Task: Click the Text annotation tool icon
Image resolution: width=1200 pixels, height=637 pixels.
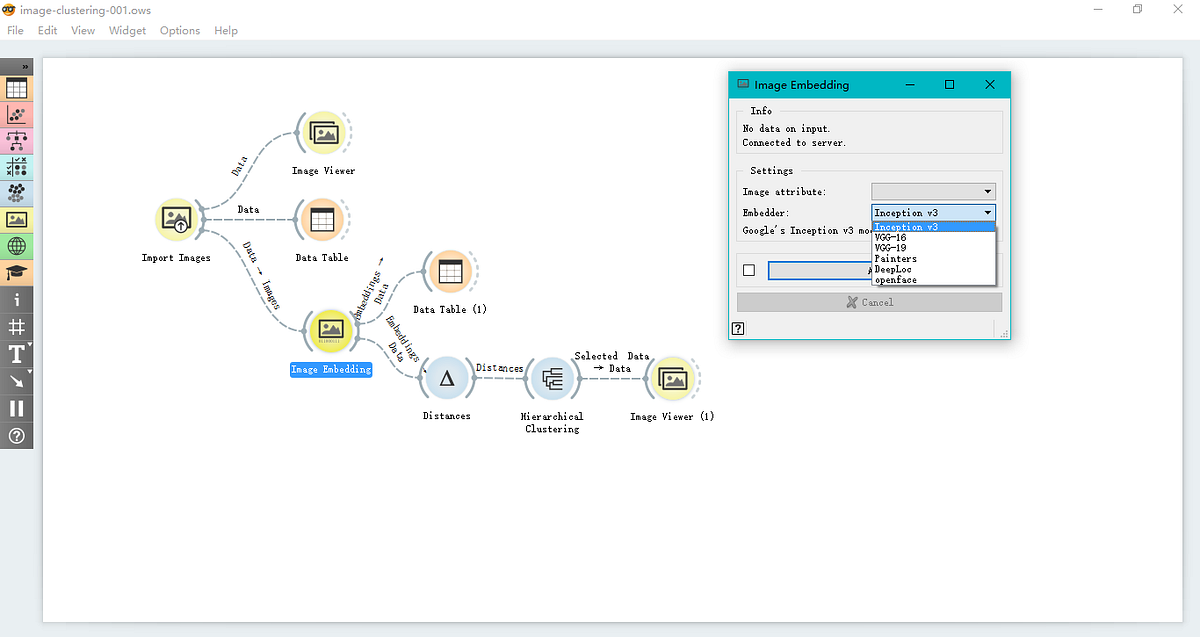Action: click(17, 352)
